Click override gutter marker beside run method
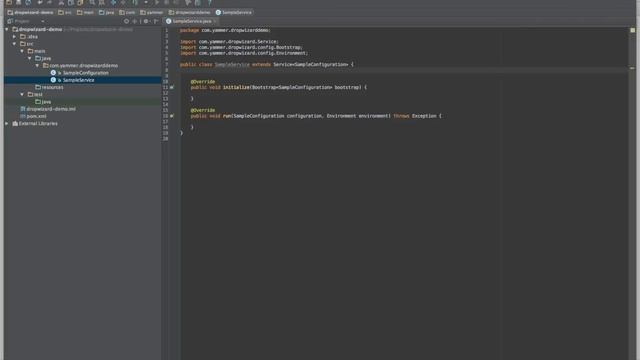 tap(172, 116)
